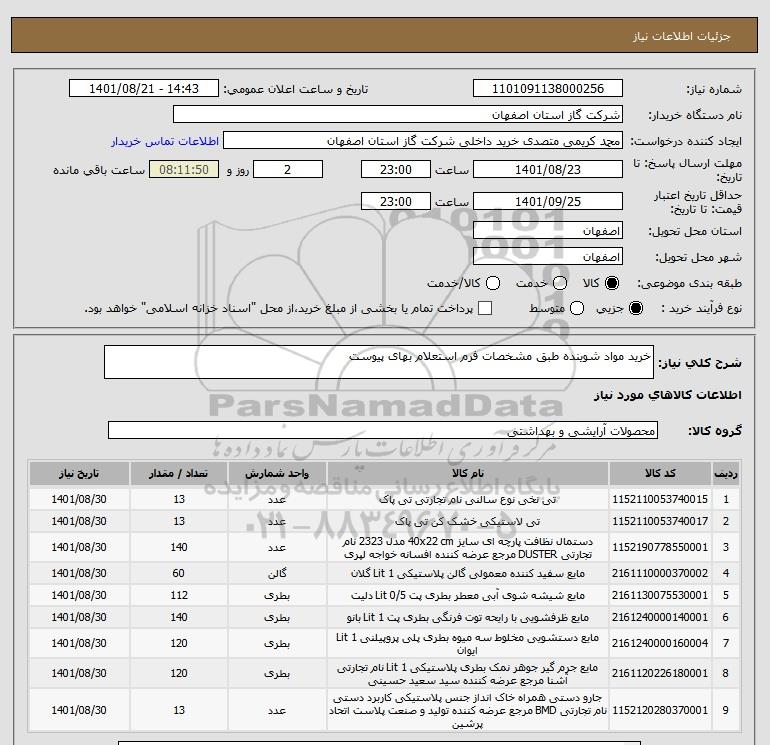The height and width of the screenshot is (745, 770).
Task: Tick the Islamic treasury bonds payment checkbox
Action: (485, 308)
